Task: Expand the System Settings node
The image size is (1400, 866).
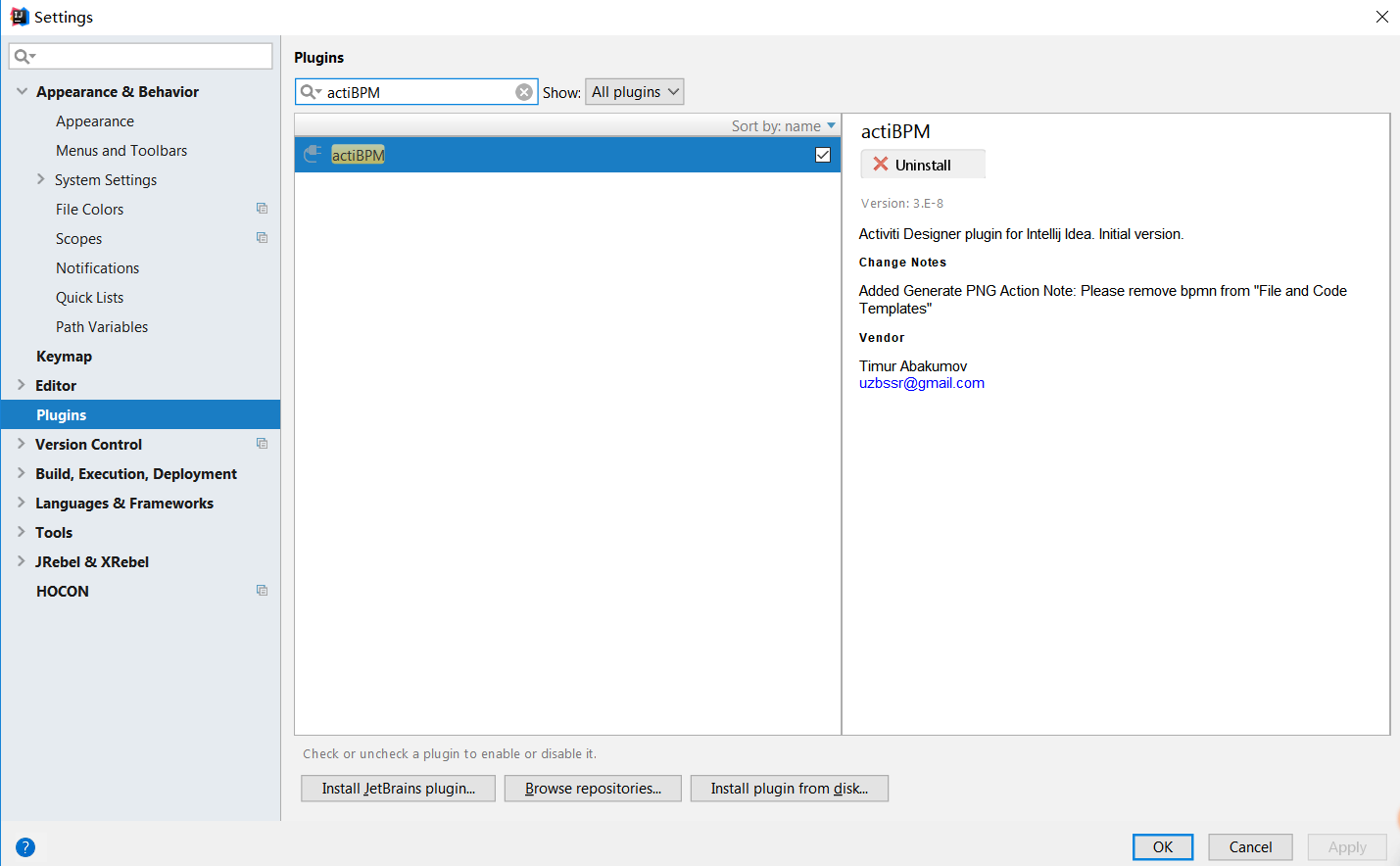Action: [41, 179]
